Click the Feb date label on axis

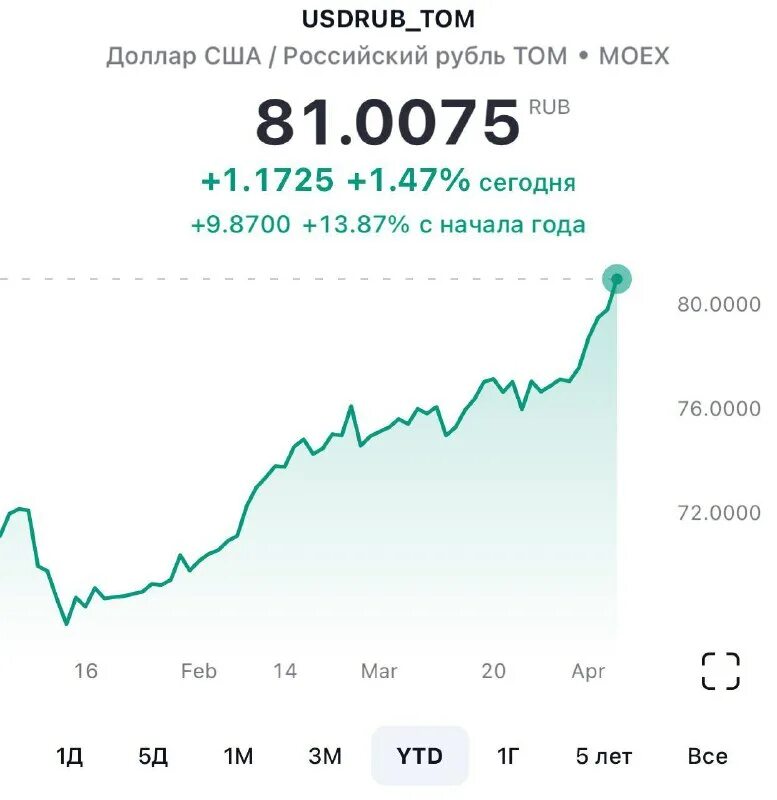pyautogui.click(x=199, y=671)
